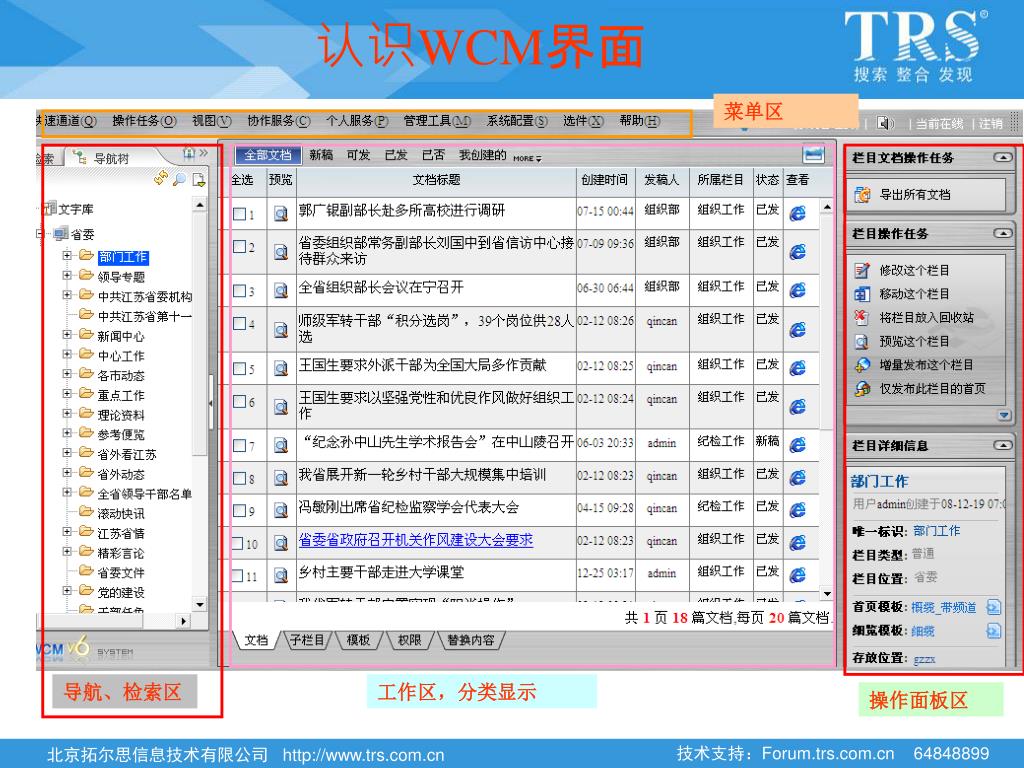Filter documents by 新稿

[x=321, y=155]
